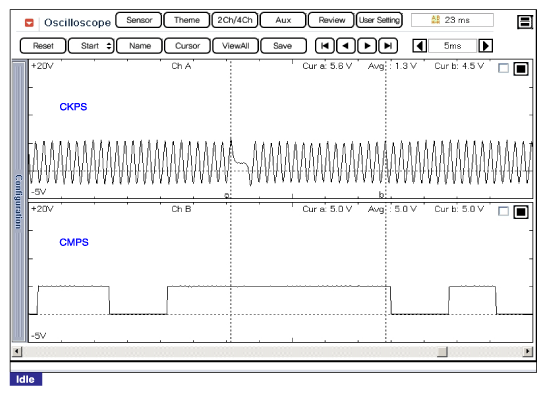The height and width of the screenshot is (395, 546).
Task: Click the CKPS channel label
Action: click(73, 107)
